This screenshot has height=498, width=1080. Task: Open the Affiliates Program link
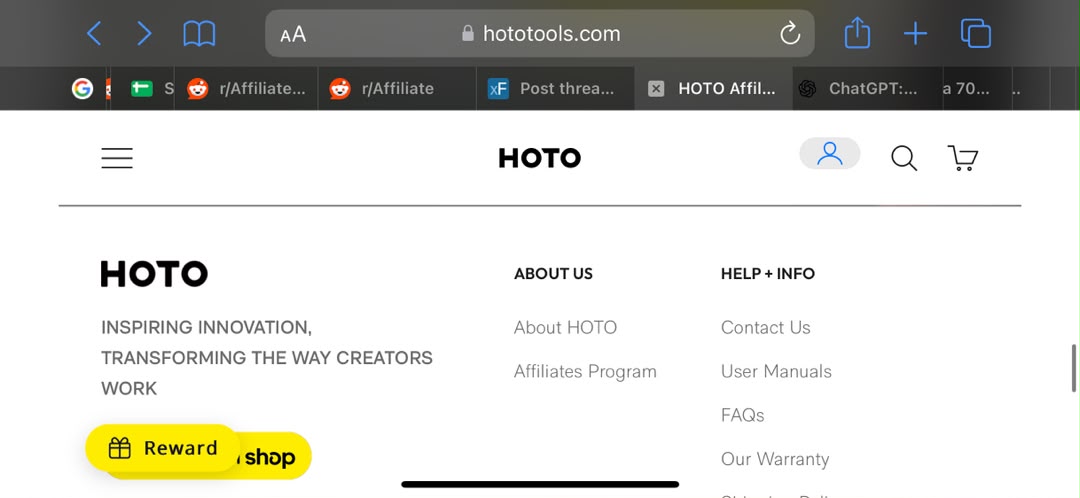(x=585, y=371)
